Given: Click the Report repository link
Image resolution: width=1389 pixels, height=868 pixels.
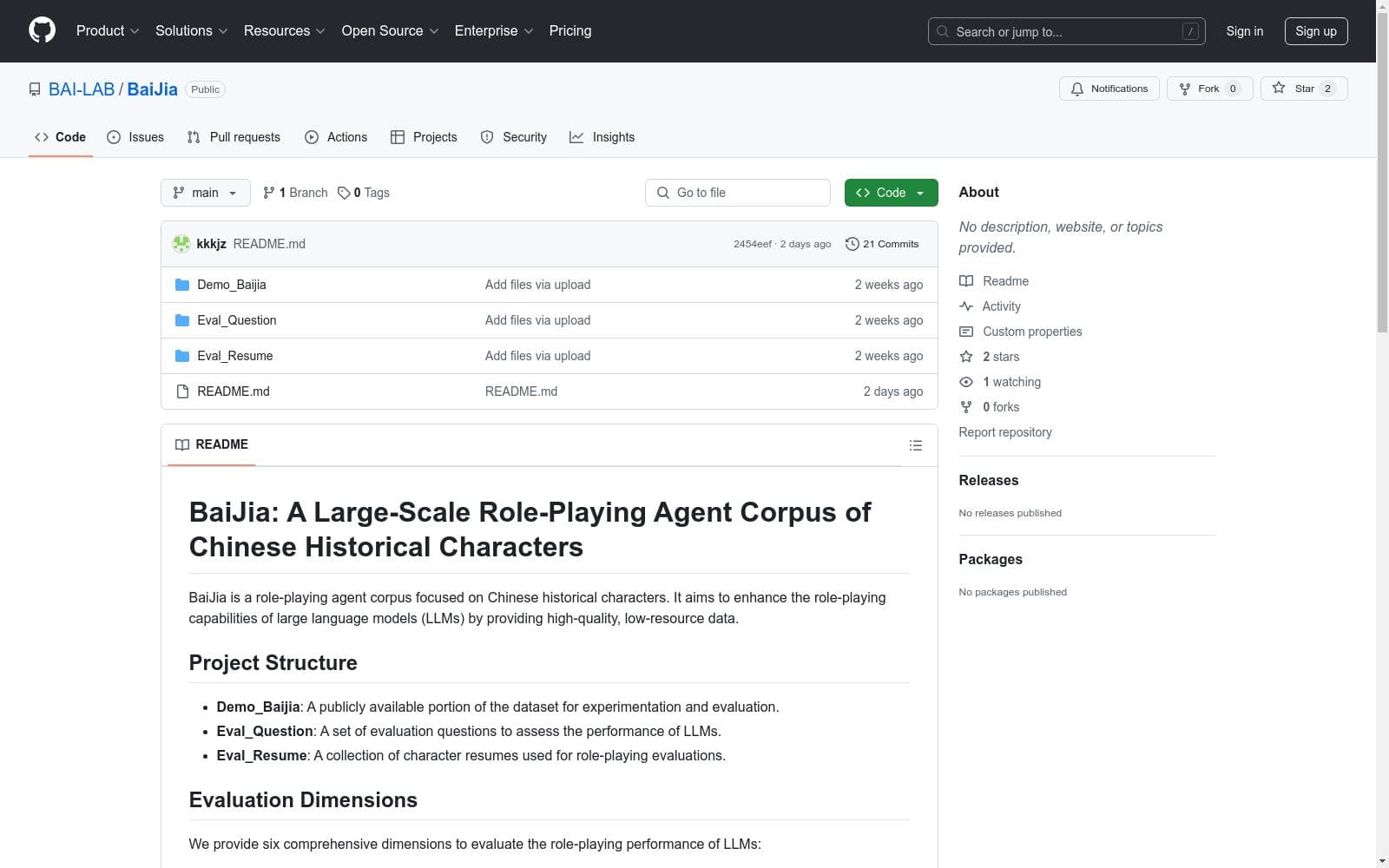Looking at the screenshot, I should [1005, 432].
